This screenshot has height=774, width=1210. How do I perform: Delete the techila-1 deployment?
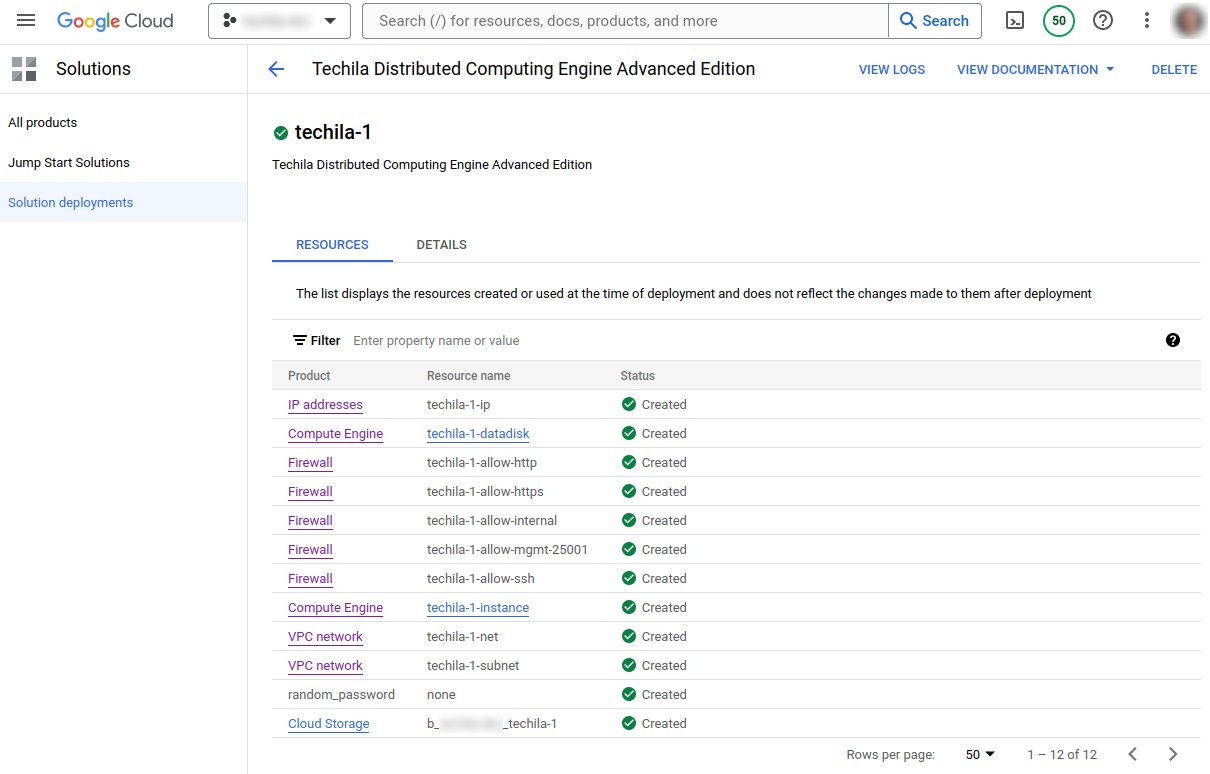(1174, 70)
